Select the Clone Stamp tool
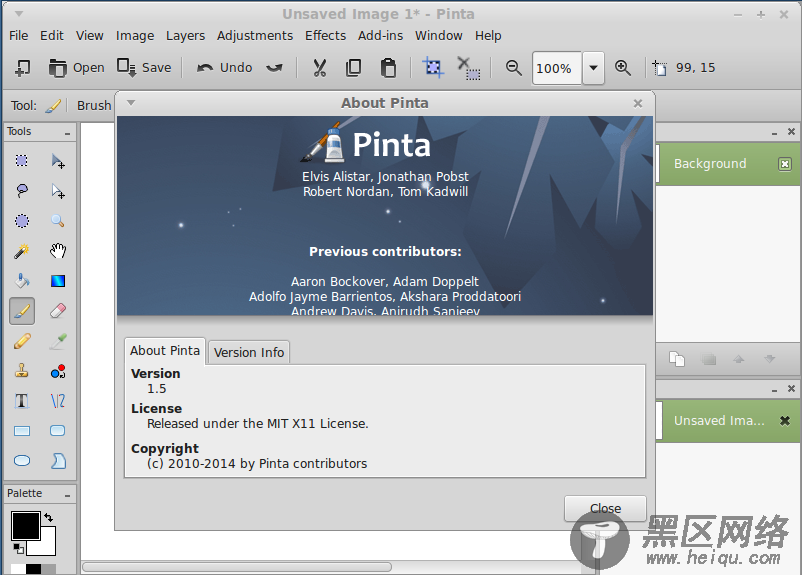Viewport: 802px width, 575px height. tap(21, 371)
